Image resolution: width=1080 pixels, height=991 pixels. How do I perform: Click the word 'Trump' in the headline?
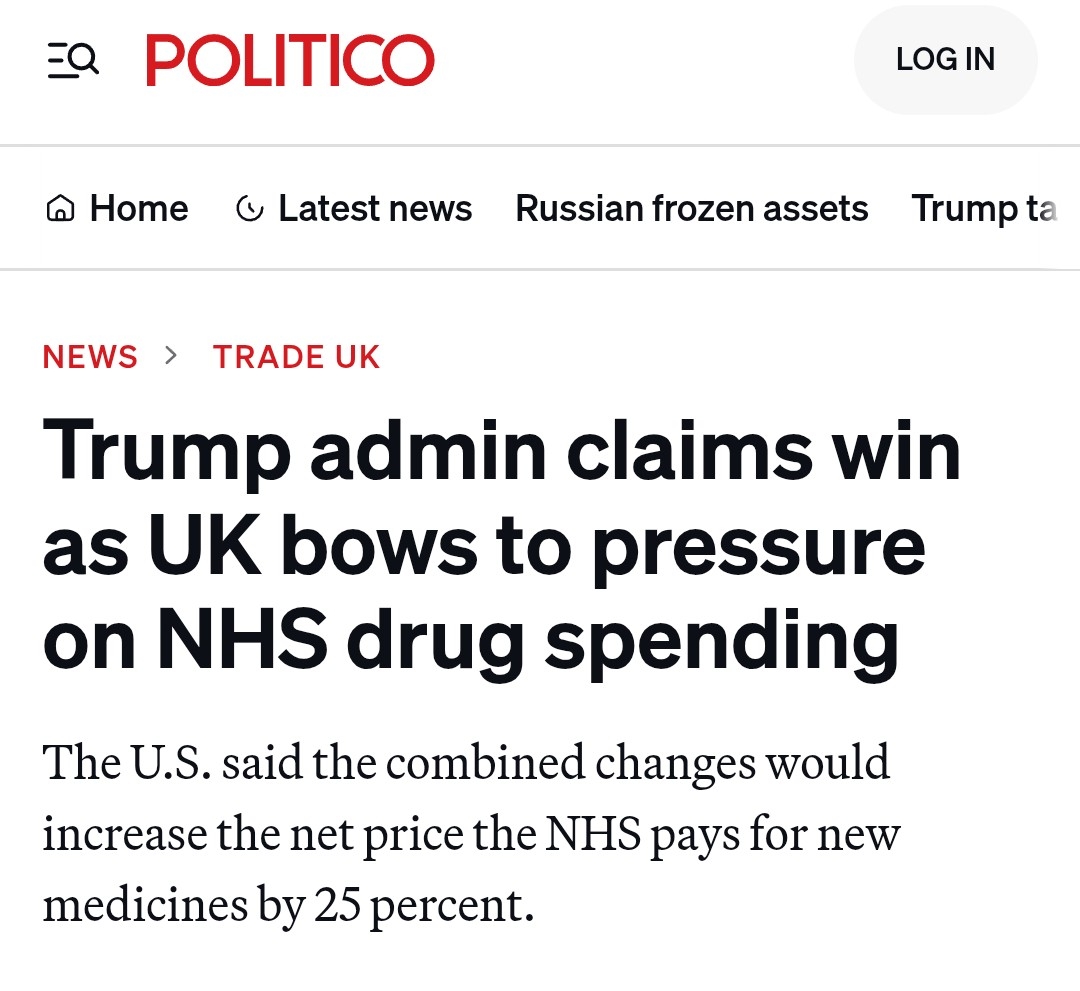pos(166,450)
